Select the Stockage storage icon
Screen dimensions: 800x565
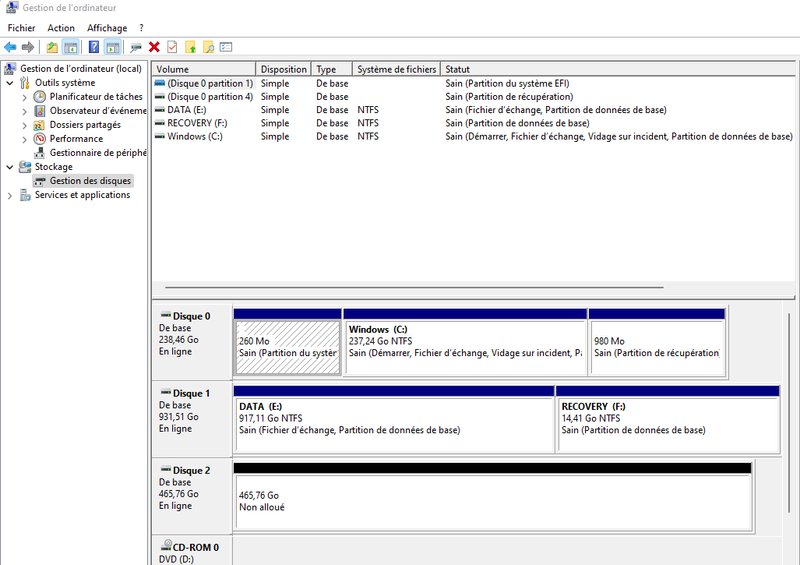(24, 167)
